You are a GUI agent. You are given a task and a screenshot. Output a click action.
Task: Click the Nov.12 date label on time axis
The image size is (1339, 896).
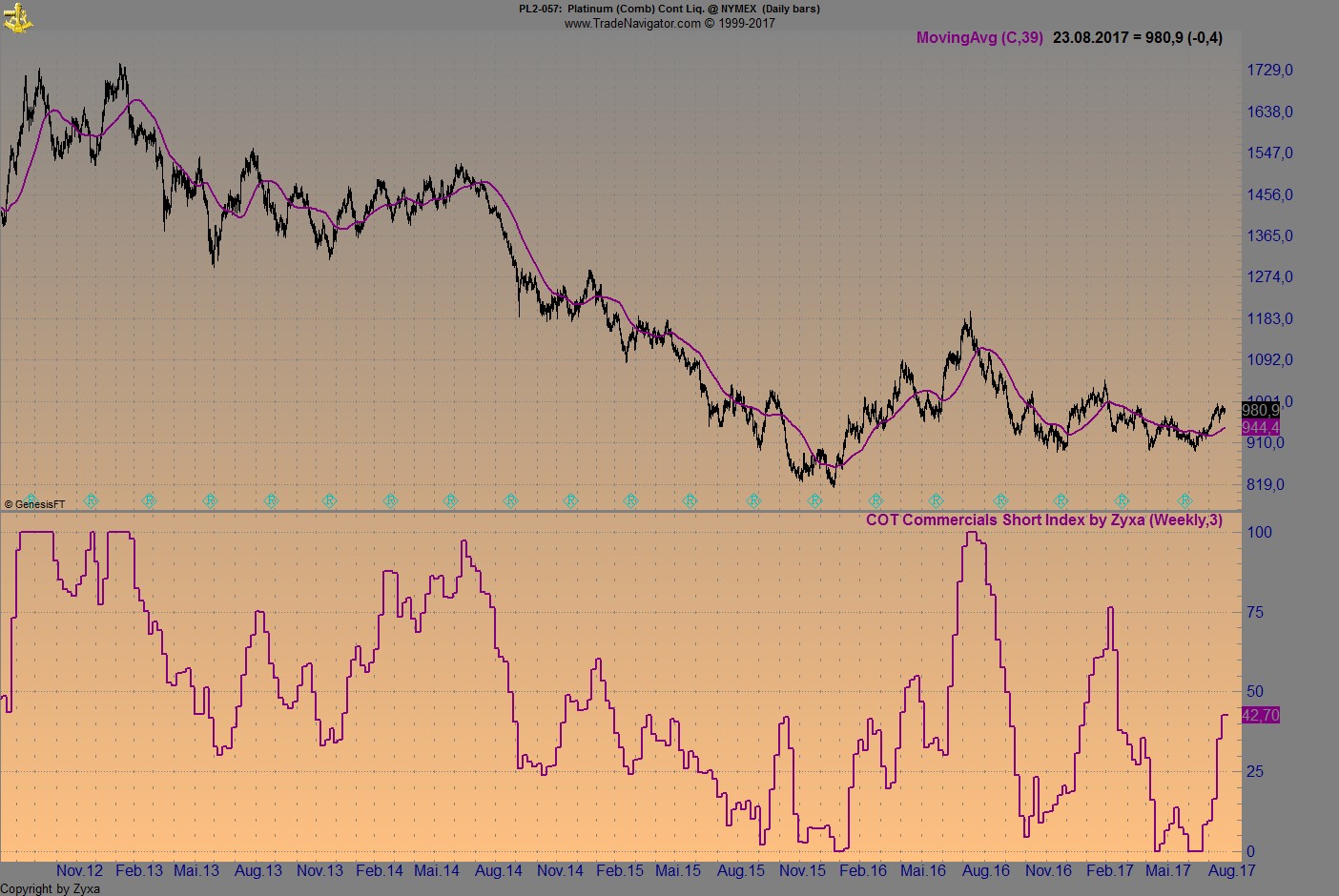[79, 870]
